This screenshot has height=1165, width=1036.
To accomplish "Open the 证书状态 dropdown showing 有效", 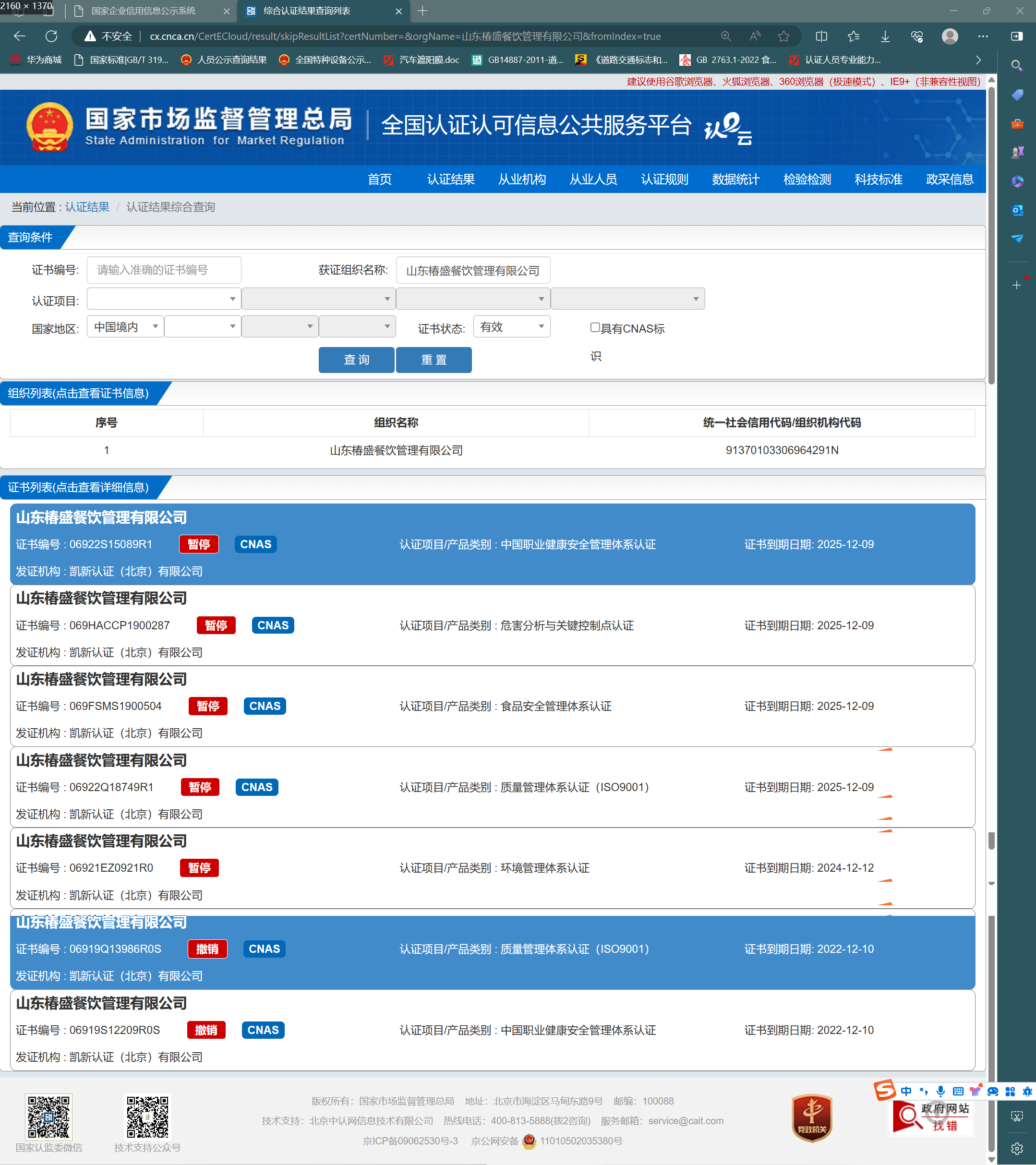I will [x=511, y=326].
